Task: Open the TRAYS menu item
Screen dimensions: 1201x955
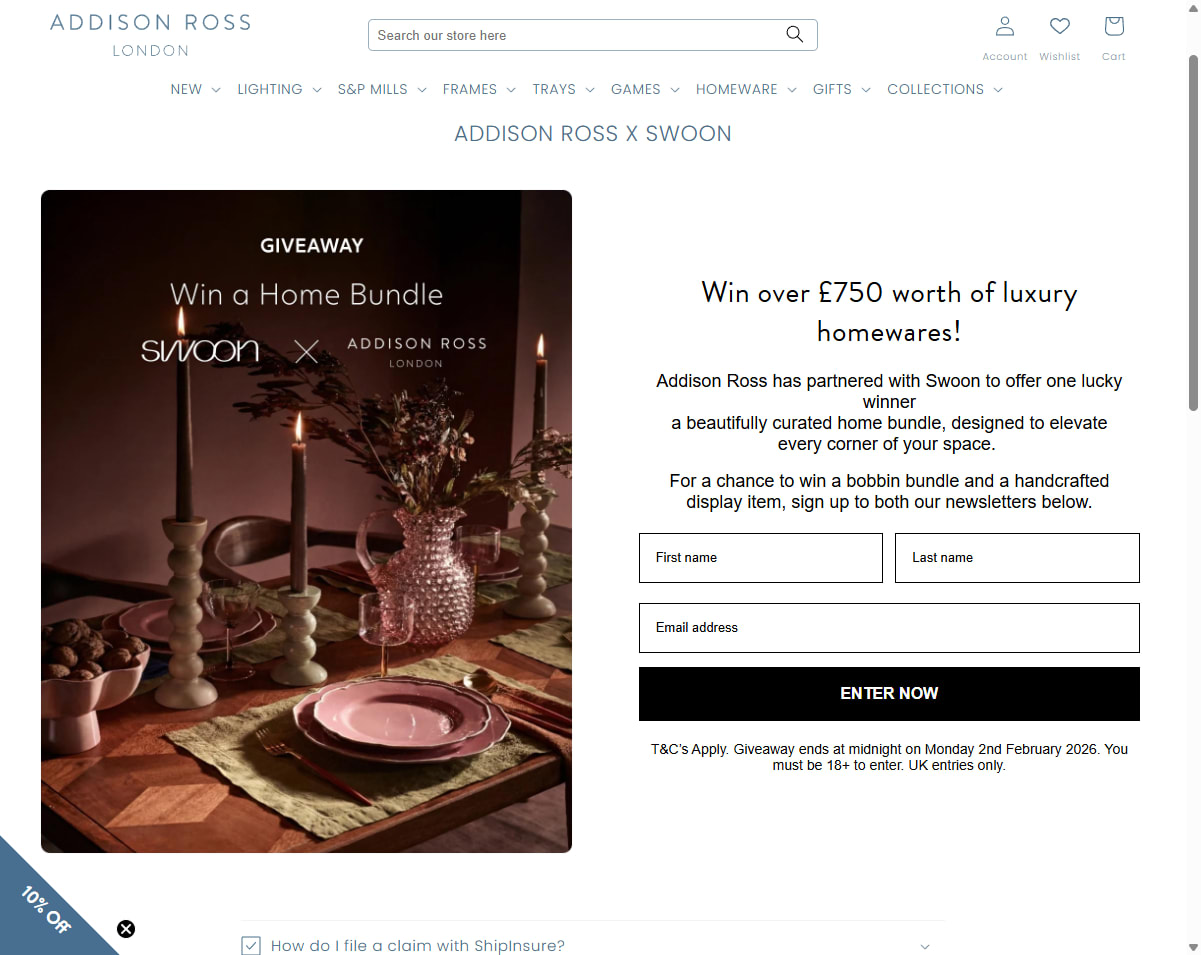Action: pyautogui.click(x=563, y=89)
